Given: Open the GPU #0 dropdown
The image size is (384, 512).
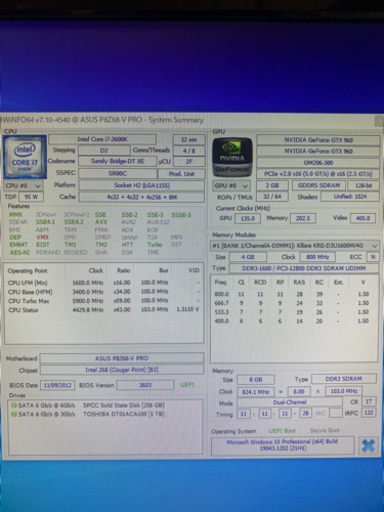Looking at the screenshot, I should 231,186.
